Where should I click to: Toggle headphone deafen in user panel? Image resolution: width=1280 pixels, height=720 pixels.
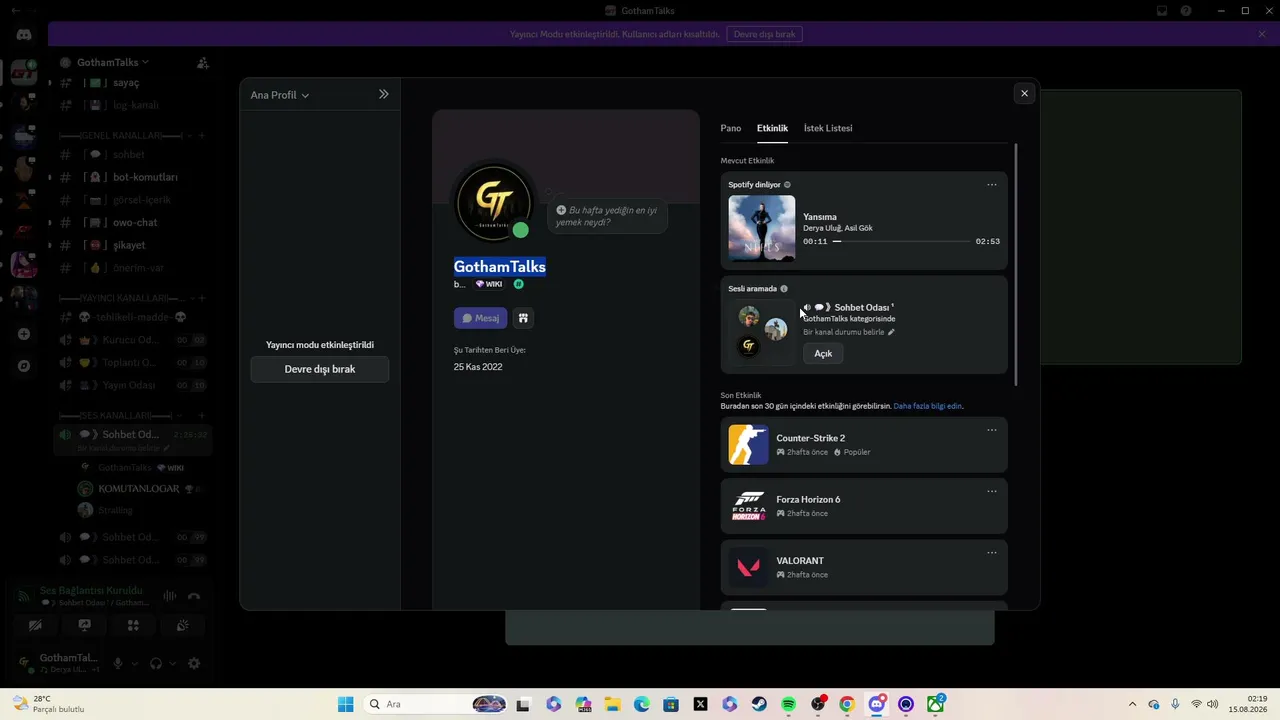click(x=156, y=663)
